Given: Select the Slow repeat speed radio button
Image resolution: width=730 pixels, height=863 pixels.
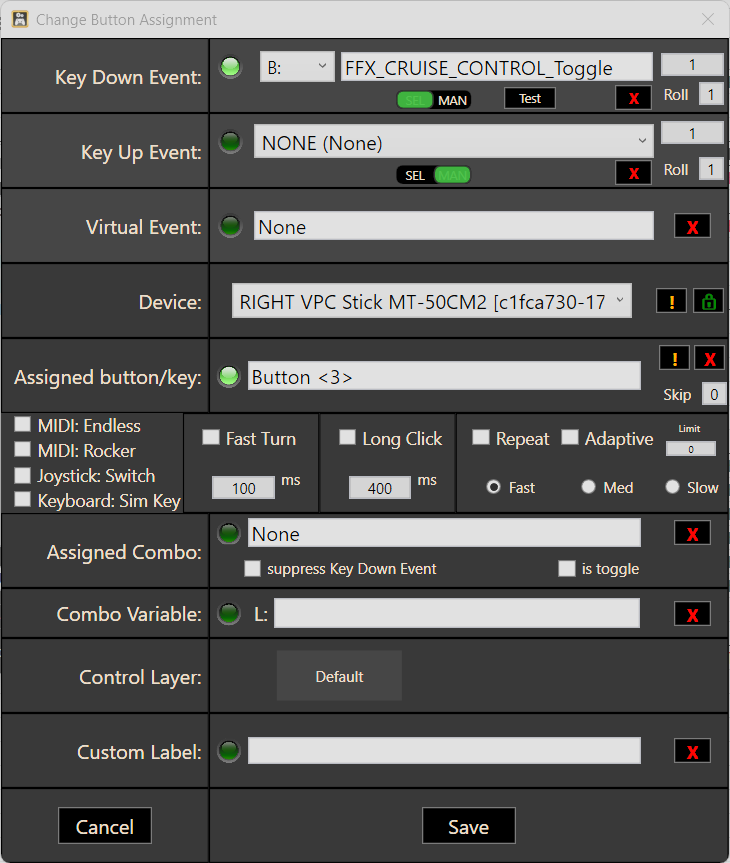Looking at the screenshot, I should [x=673, y=487].
